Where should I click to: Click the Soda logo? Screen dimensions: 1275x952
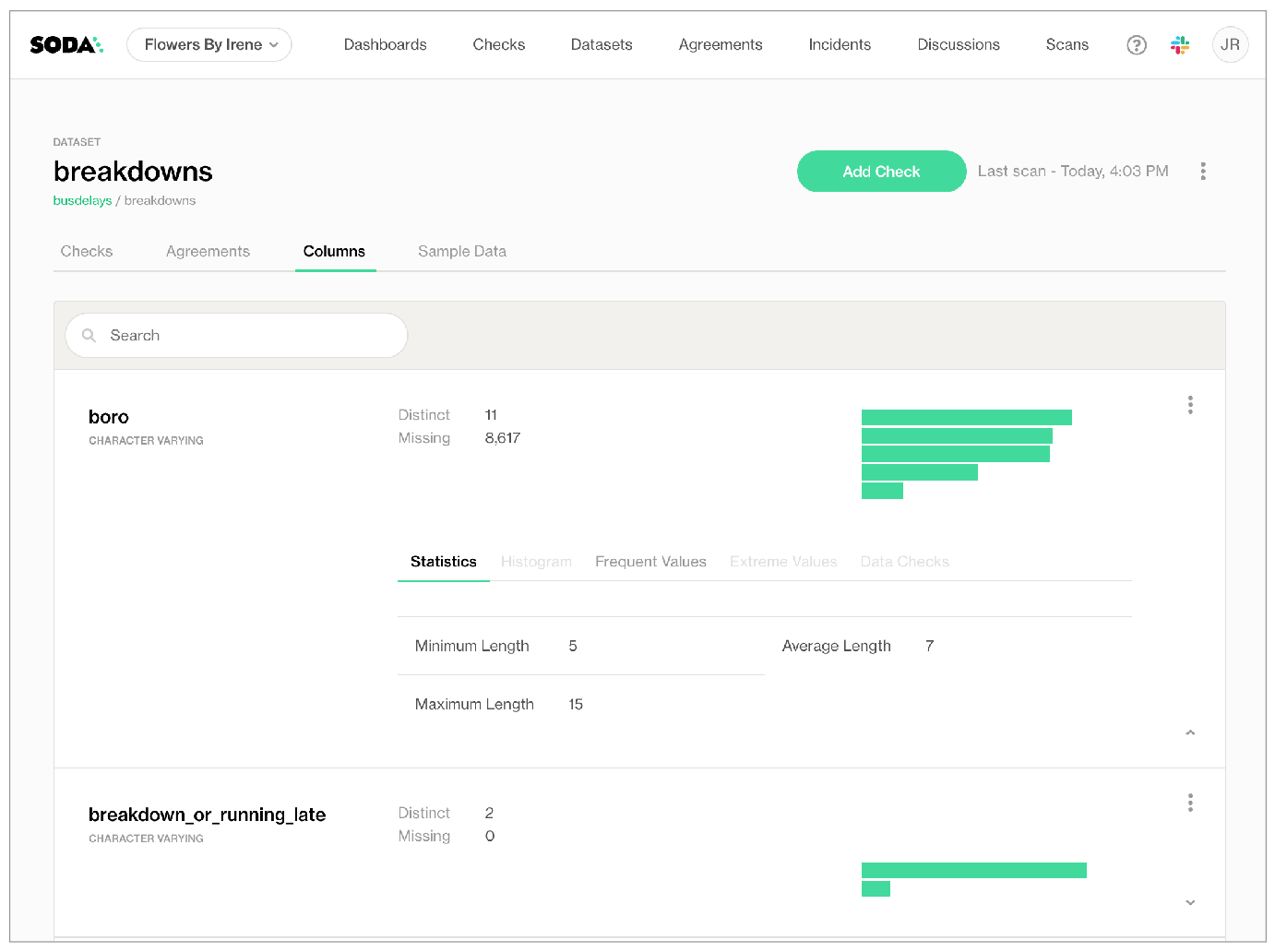coord(66,44)
